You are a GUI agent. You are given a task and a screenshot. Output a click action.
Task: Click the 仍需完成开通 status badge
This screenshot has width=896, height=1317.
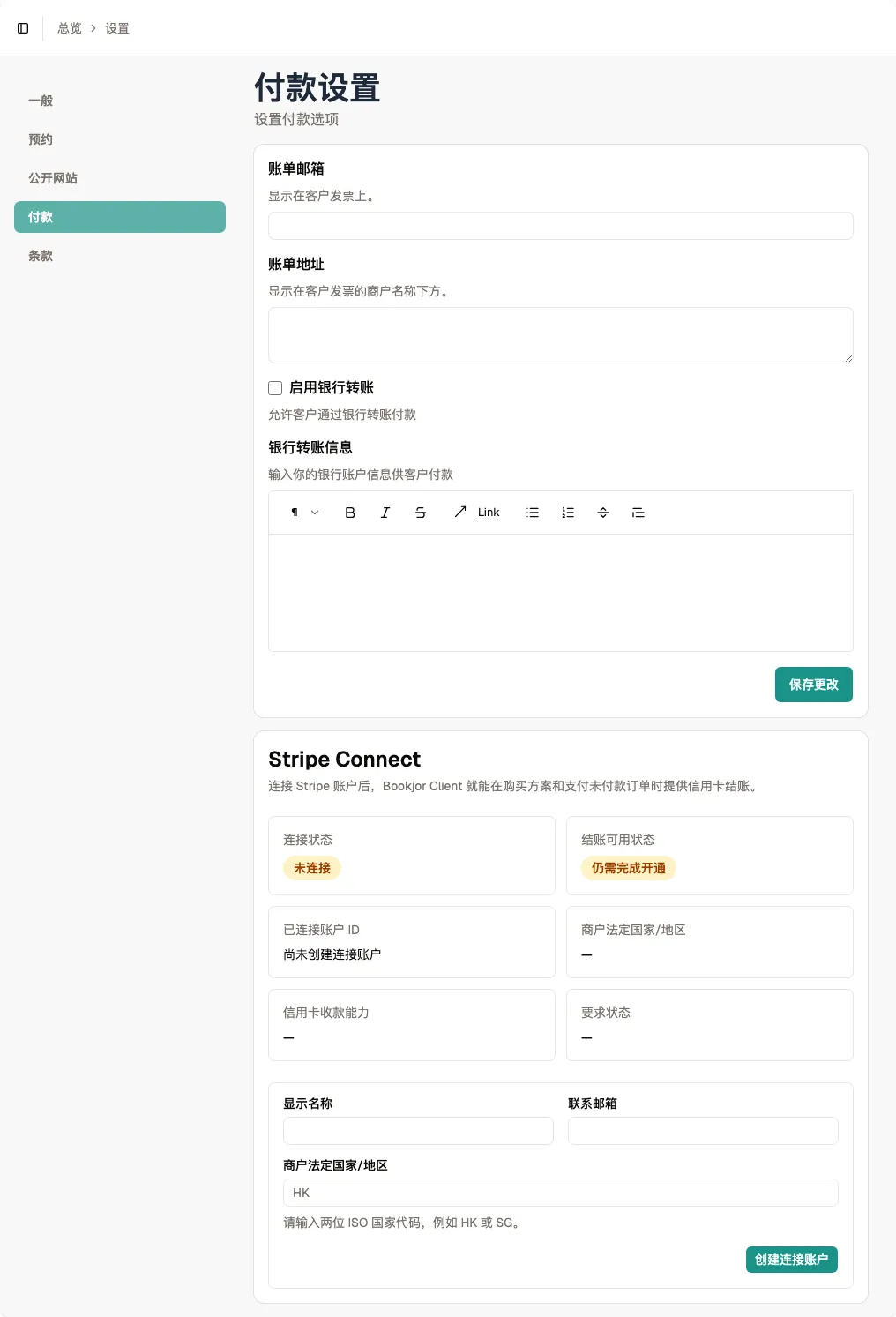629,868
